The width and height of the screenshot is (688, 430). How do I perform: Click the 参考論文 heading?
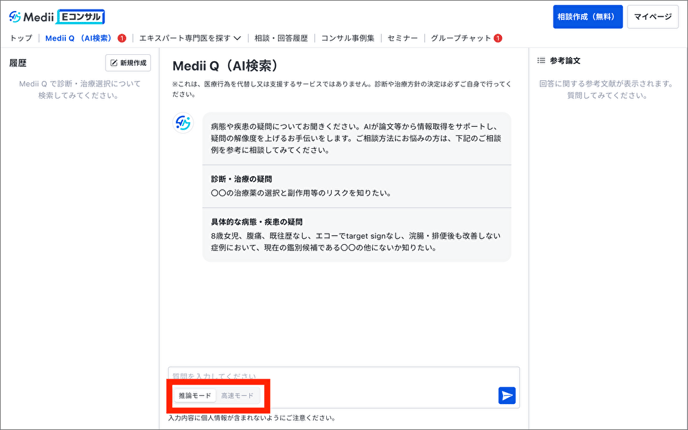click(565, 61)
